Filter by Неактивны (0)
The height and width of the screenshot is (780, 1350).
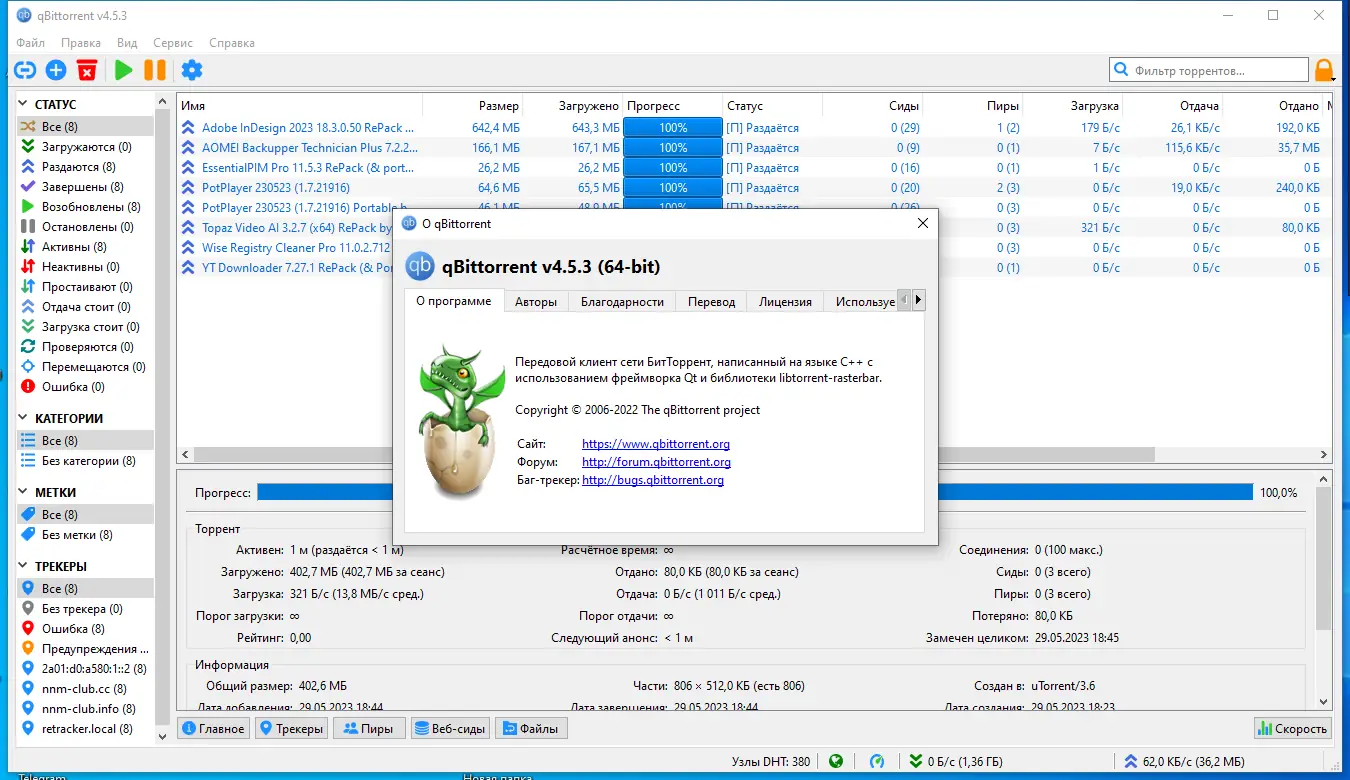[x=85, y=267]
